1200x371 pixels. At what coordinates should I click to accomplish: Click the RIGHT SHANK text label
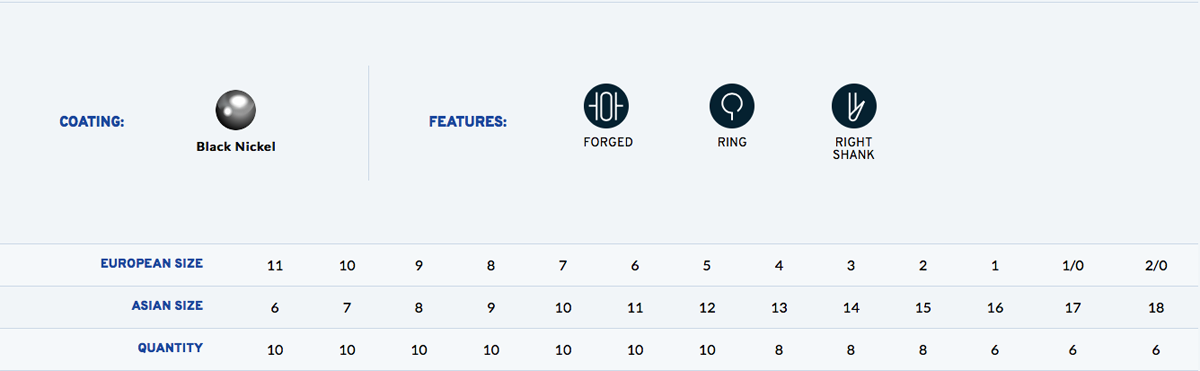854,149
